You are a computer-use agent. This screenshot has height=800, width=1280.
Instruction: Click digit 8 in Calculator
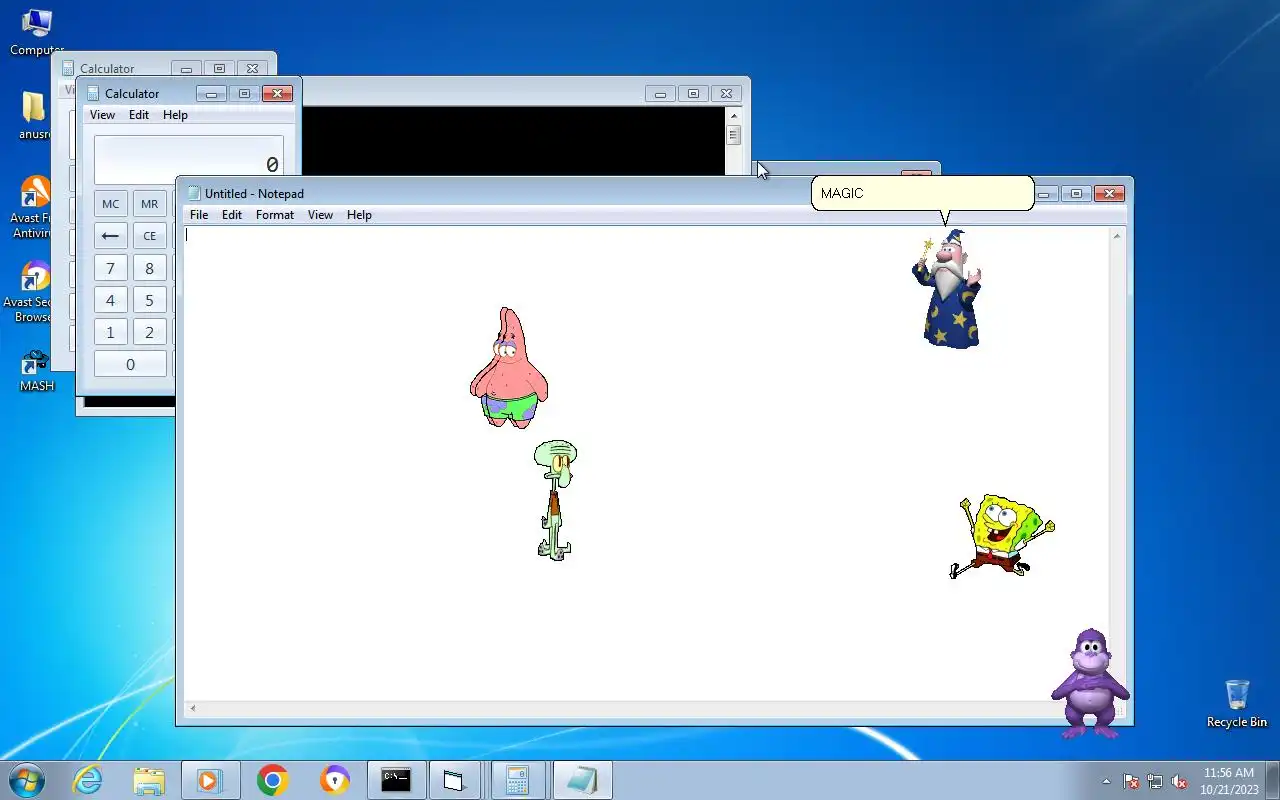(x=150, y=268)
